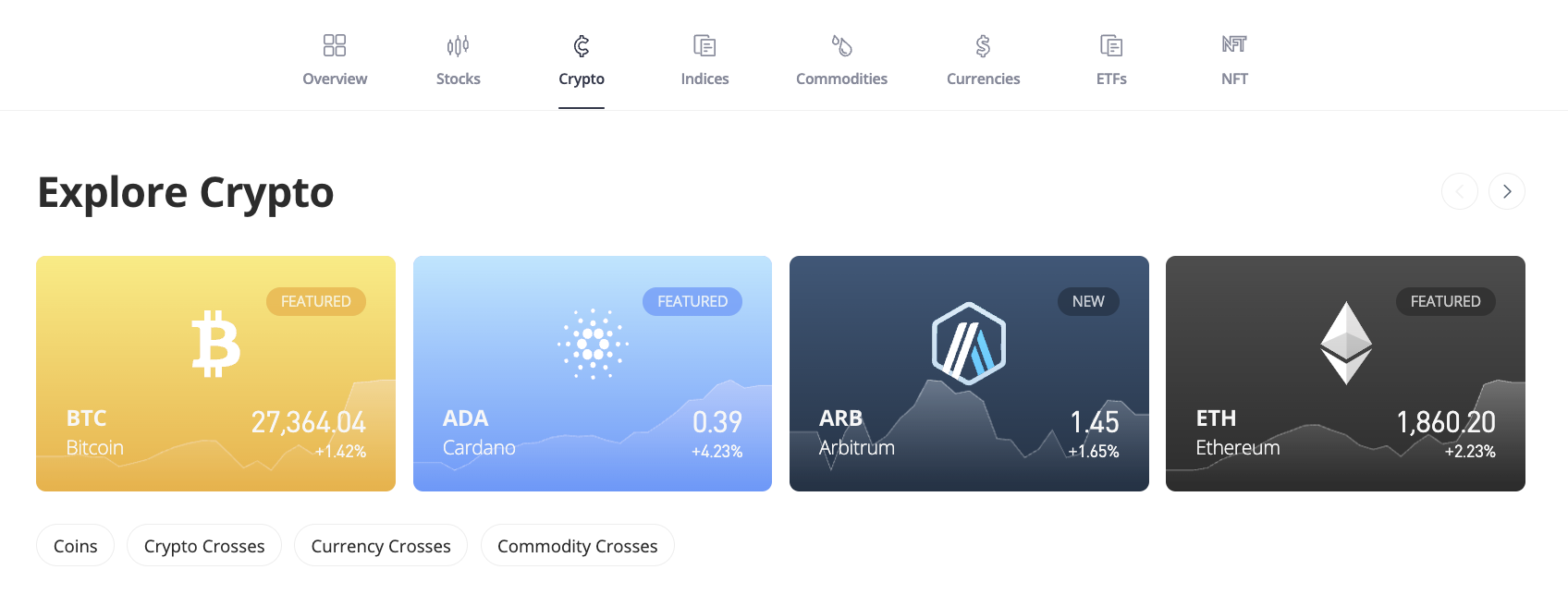Viewport: 1568px width, 606px height.
Task: Click the Overview grid icon
Action: (335, 45)
